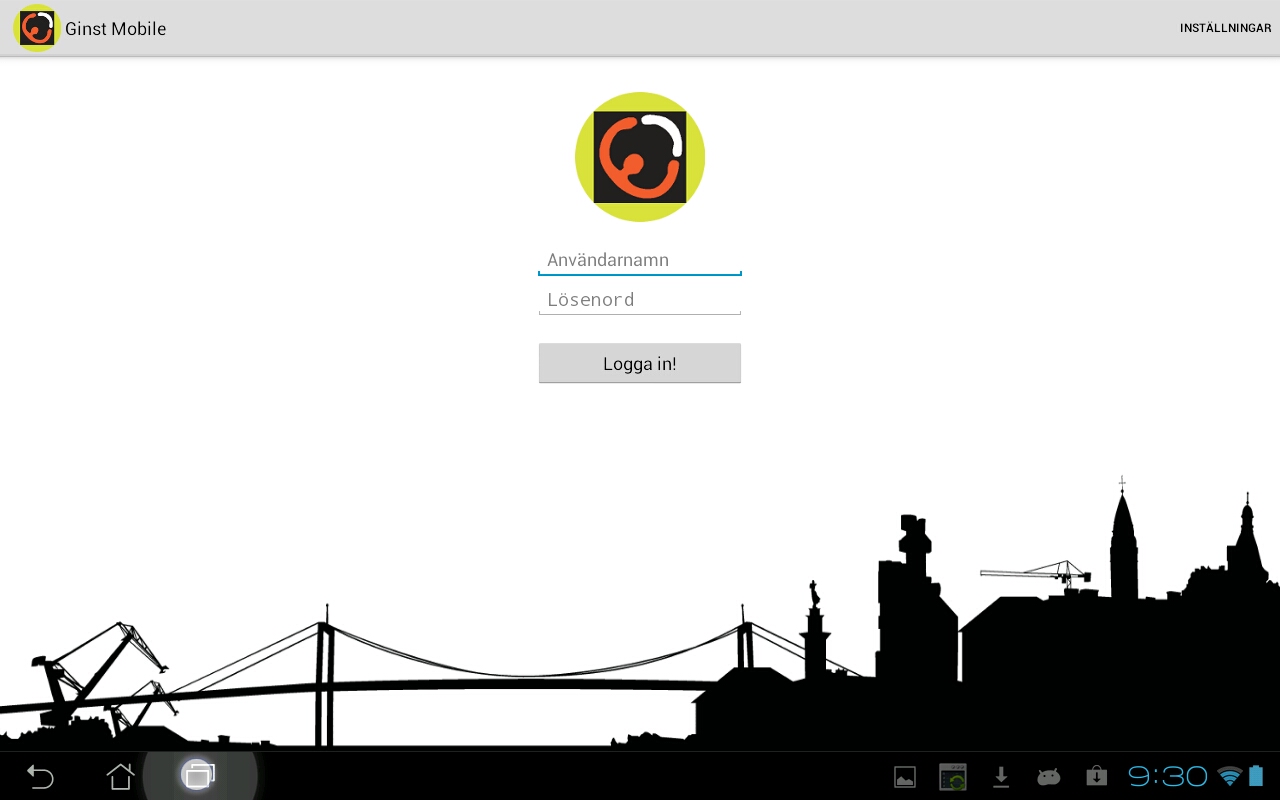Open the INSTÄLLNINGAR settings menu
The width and height of the screenshot is (1280, 800).
click(x=1225, y=28)
